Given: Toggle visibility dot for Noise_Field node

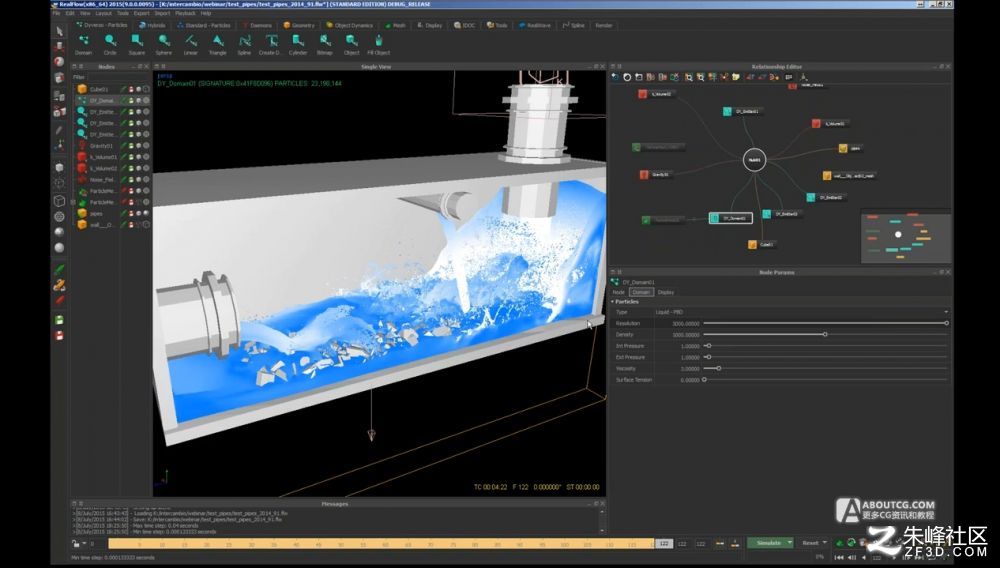Looking at the screenshot, I should click(138, 180).
